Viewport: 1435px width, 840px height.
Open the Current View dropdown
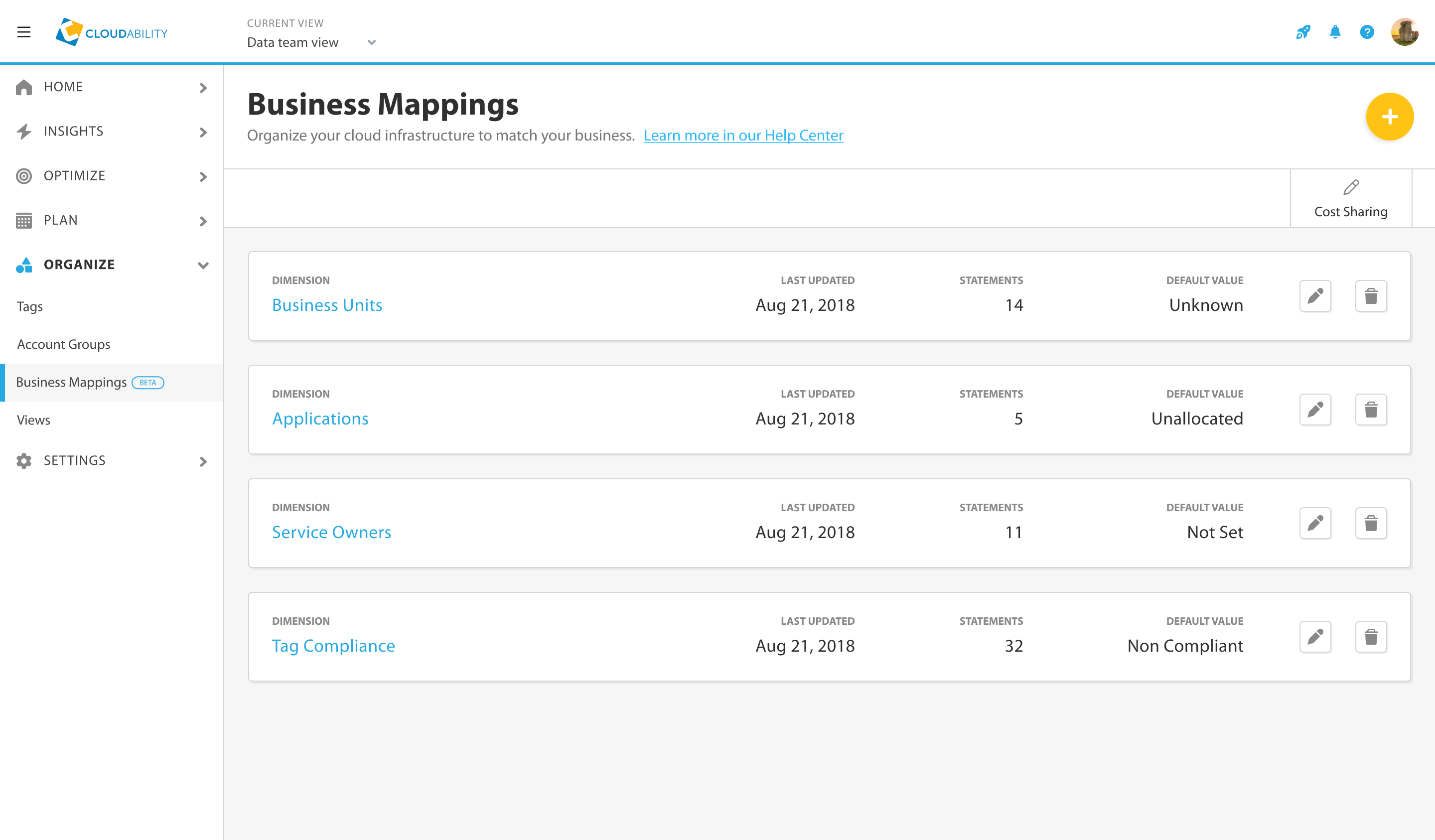(x=311, y=42)
